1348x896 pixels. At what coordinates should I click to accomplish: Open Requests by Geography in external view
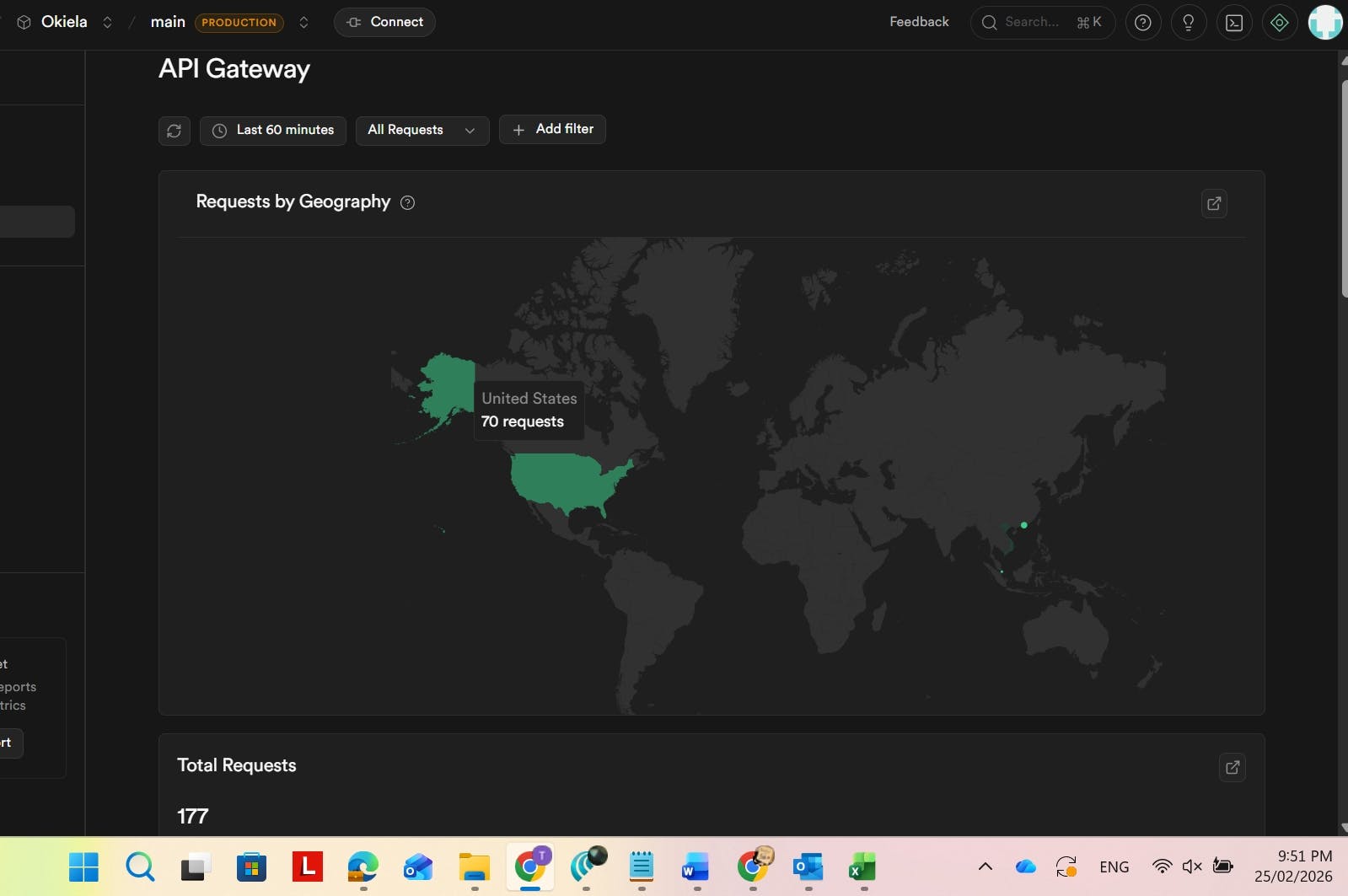(1214, 203)
